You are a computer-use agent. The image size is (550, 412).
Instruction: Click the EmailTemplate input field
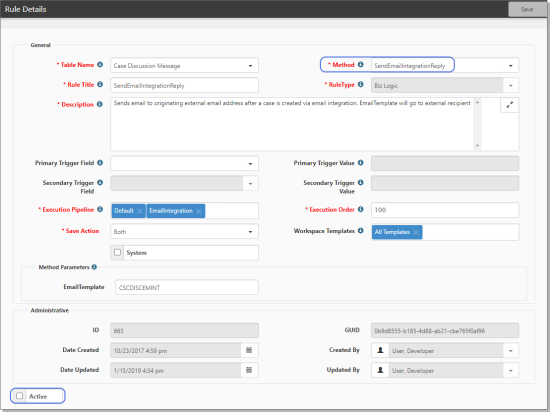[x=187, y=288]
